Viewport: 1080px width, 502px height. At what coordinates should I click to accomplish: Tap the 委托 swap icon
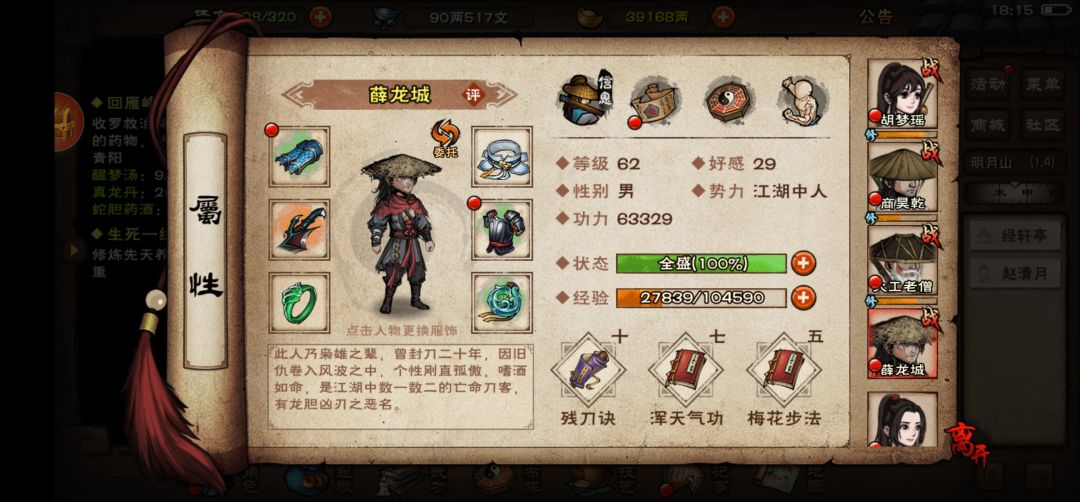(x=446, y=138)
